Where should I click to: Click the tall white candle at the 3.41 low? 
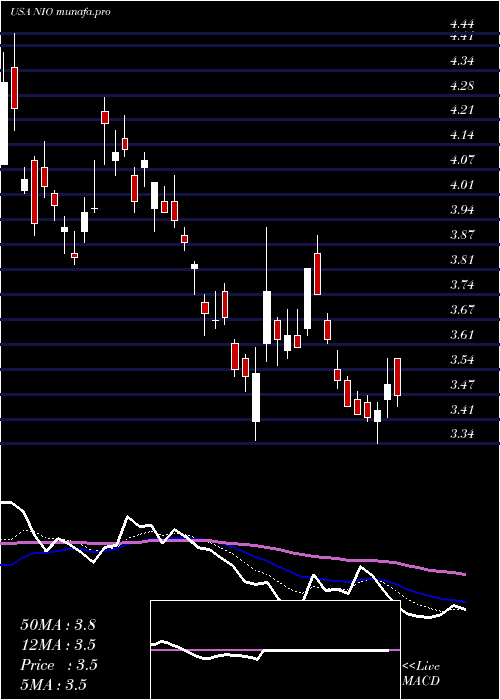pos(256,397)
